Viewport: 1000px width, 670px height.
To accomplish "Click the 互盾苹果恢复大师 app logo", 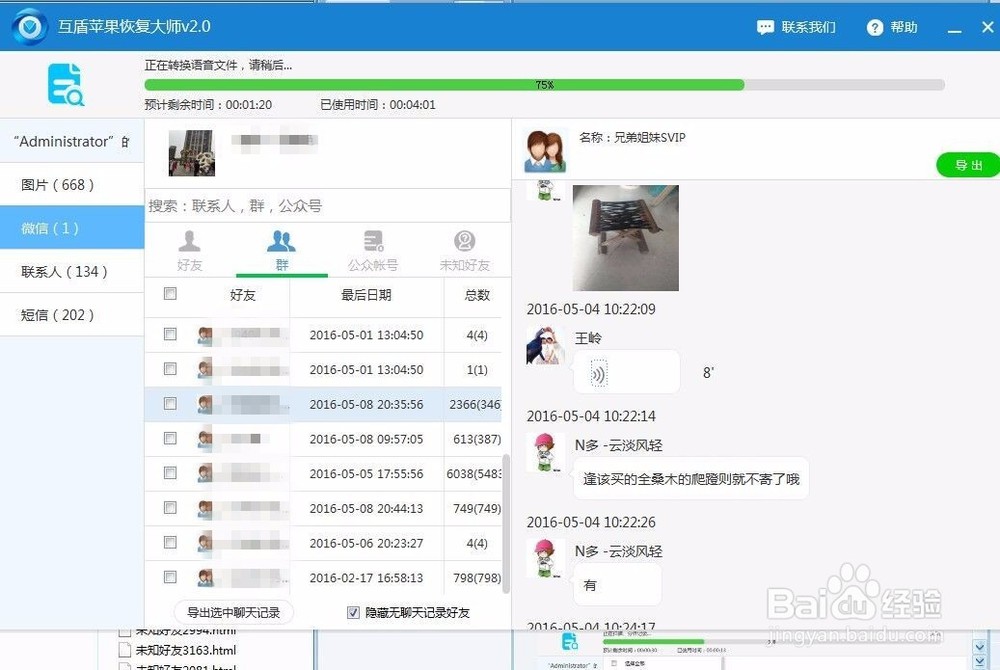I will pos(29,26).
